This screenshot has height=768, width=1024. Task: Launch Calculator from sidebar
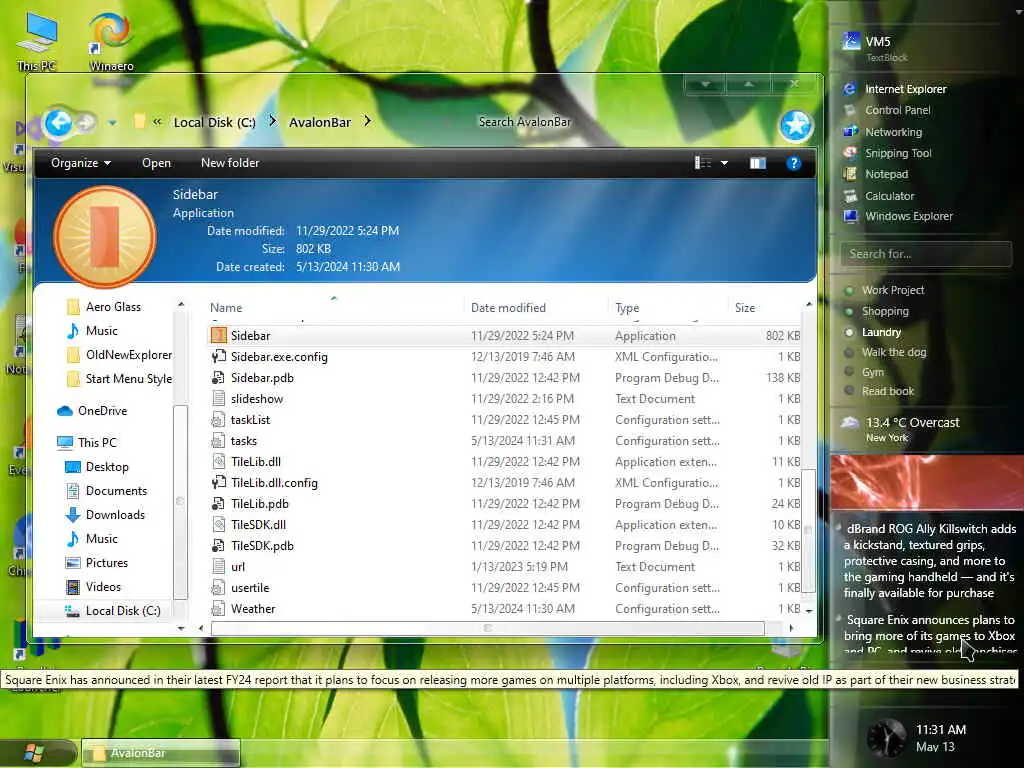coord(879,196)
